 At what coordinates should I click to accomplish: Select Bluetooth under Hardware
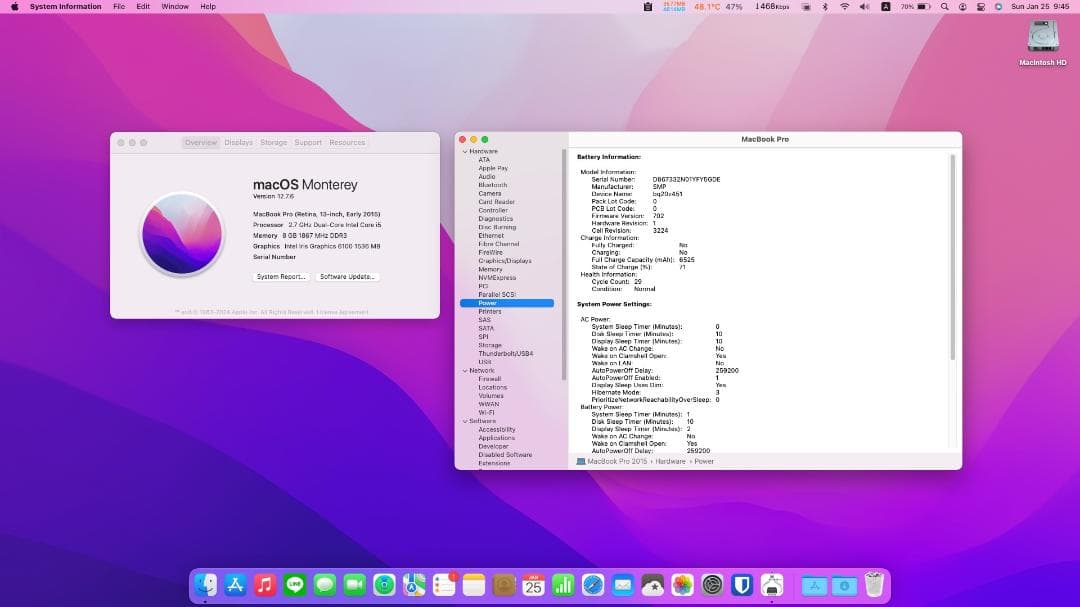[x=493, y=184]
